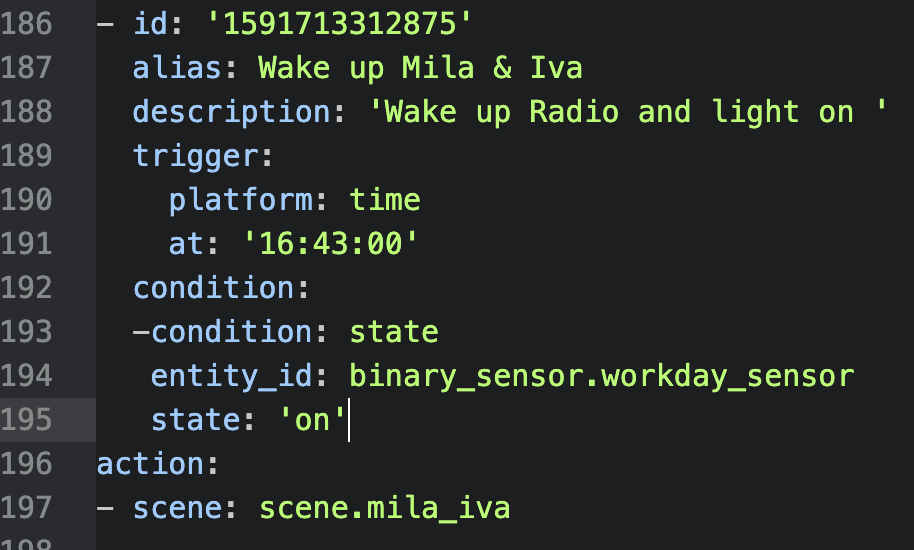Screen dimensions: 914x550
Task: Click the scene.mila_iva value
Action: (x=385, y=508)
